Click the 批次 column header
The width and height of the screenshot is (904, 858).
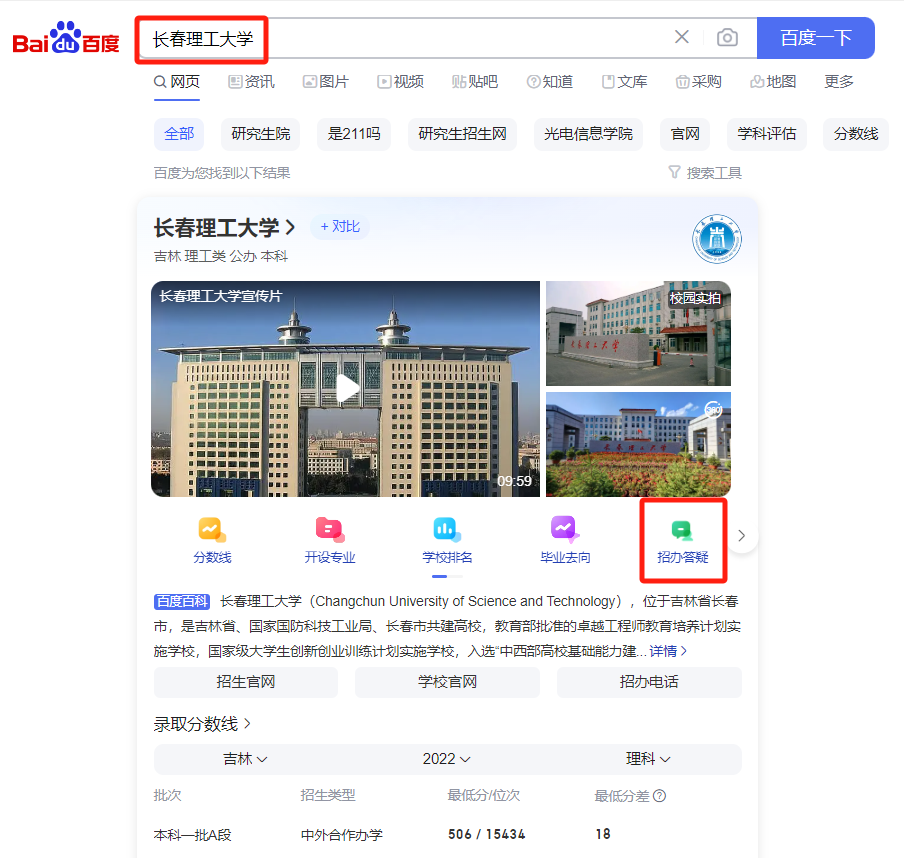(167, 796)
